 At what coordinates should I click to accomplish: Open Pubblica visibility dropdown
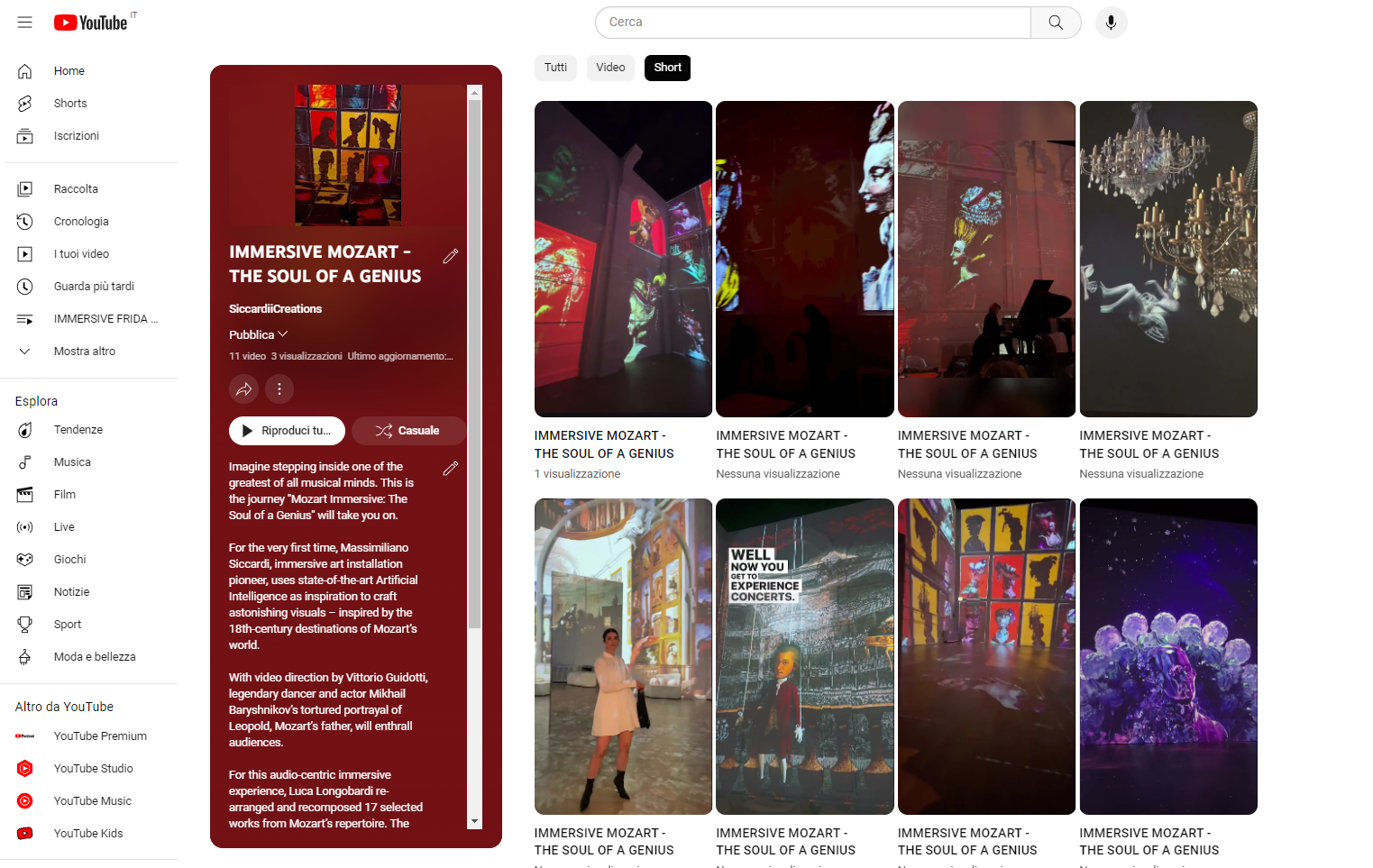click(258, 334)
